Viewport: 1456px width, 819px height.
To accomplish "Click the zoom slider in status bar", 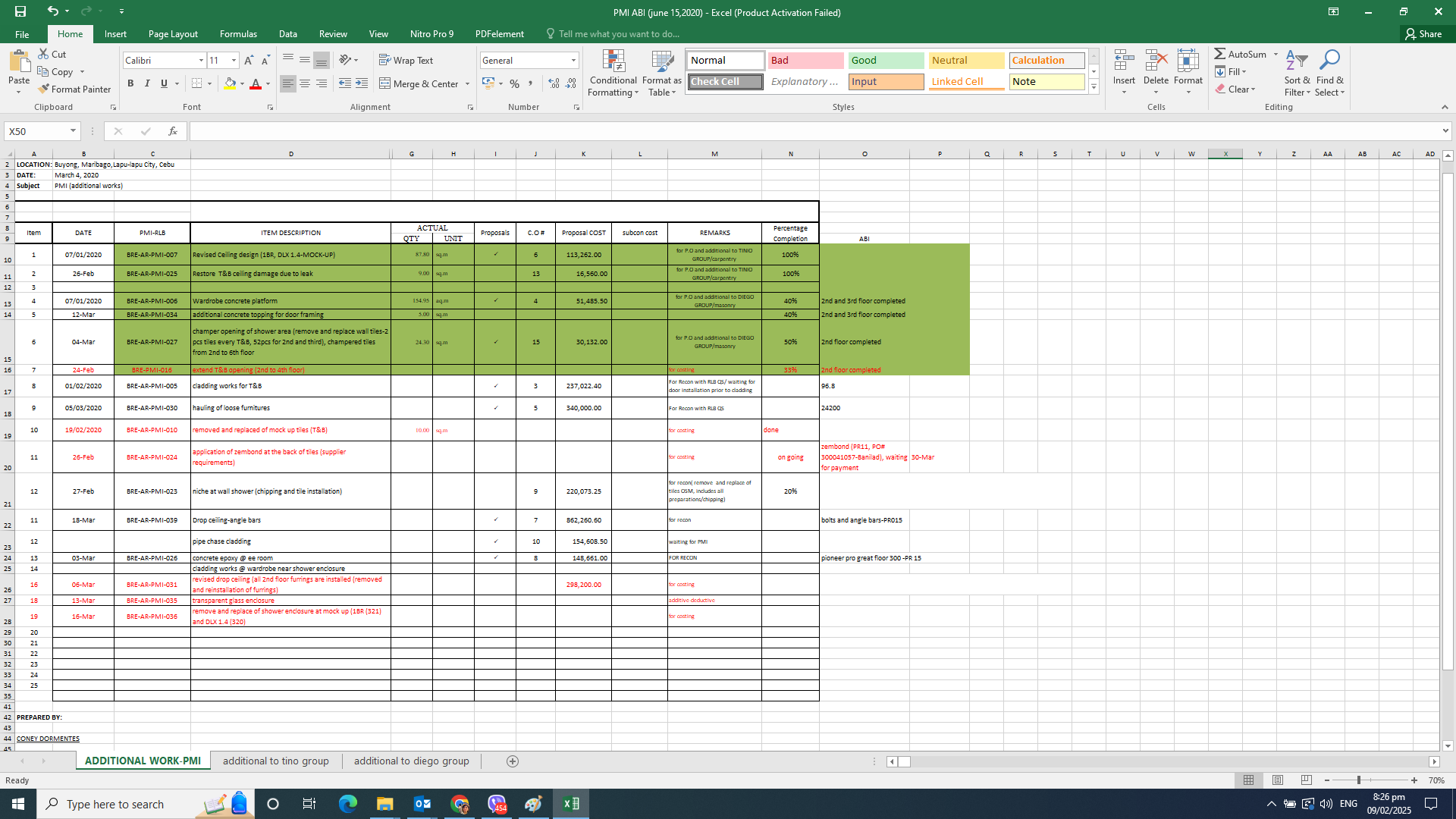I will click(x=1358, y=780).
